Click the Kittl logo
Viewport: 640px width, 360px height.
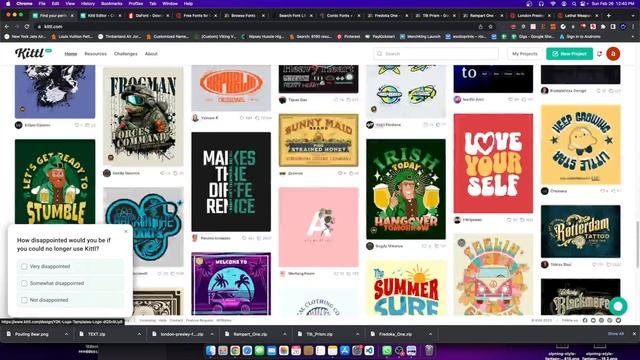tap(33, 53)
